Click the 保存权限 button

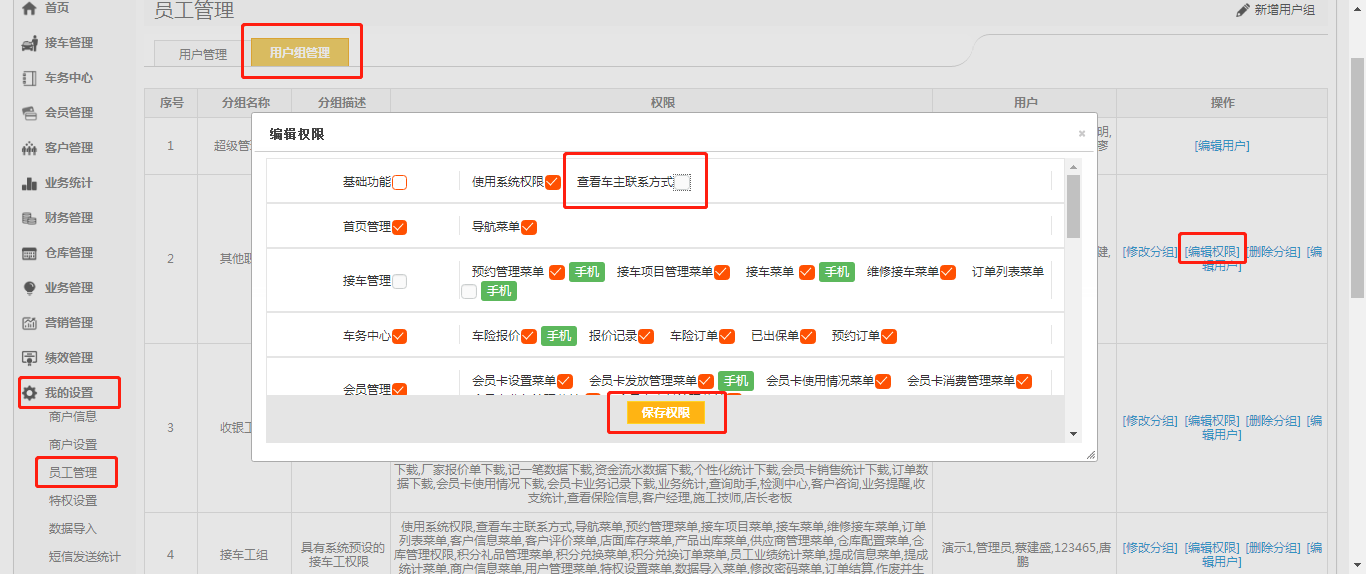pyautogui.click(x=666, y=413)
